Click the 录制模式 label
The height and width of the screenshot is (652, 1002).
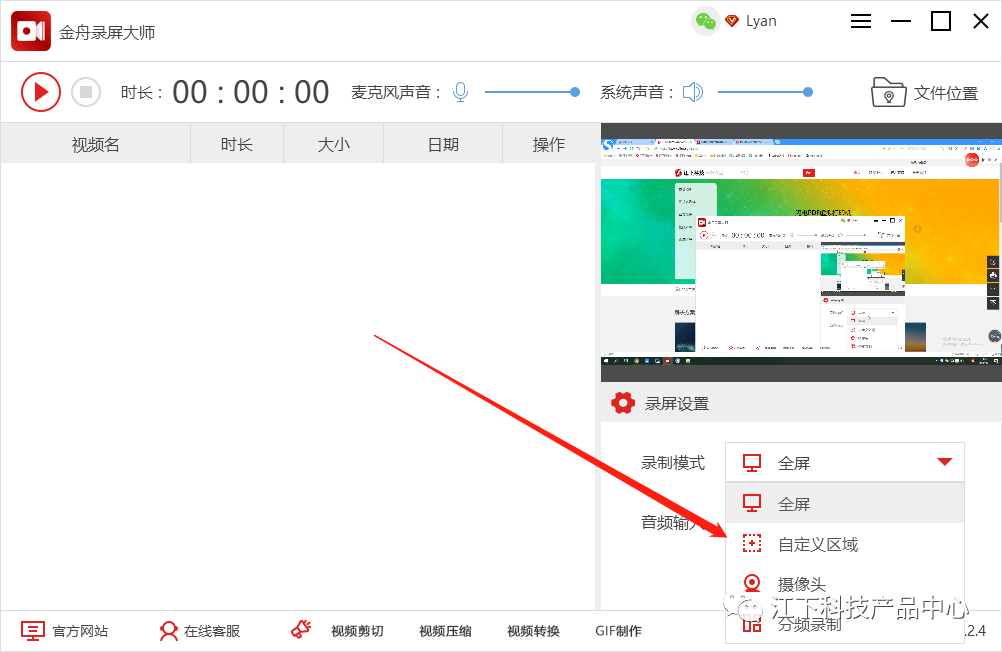coord(673,463)
